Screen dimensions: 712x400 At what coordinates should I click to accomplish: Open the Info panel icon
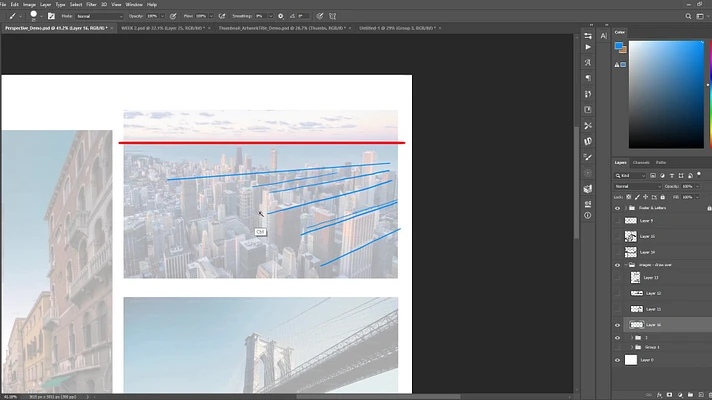click(x=588, y=215)
